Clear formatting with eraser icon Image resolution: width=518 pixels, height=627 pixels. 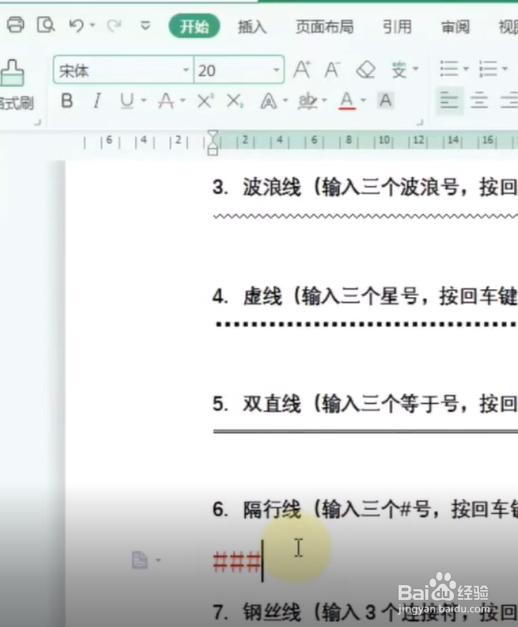[x=366, y=70]
